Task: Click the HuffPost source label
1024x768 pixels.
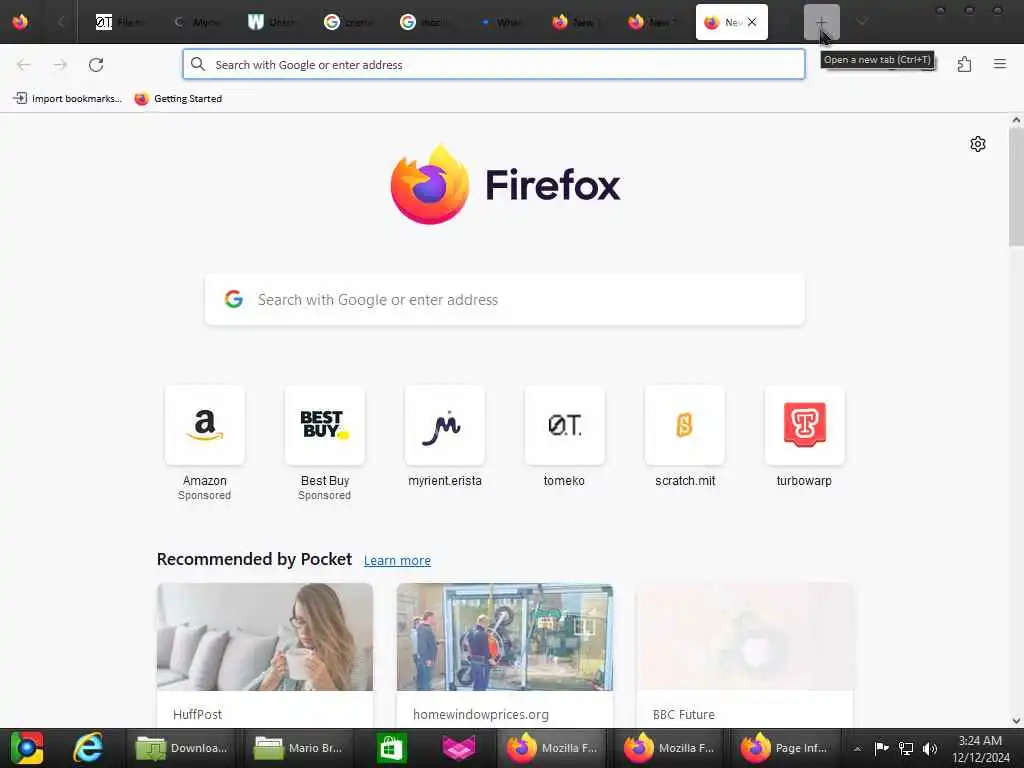Action: 197,714
